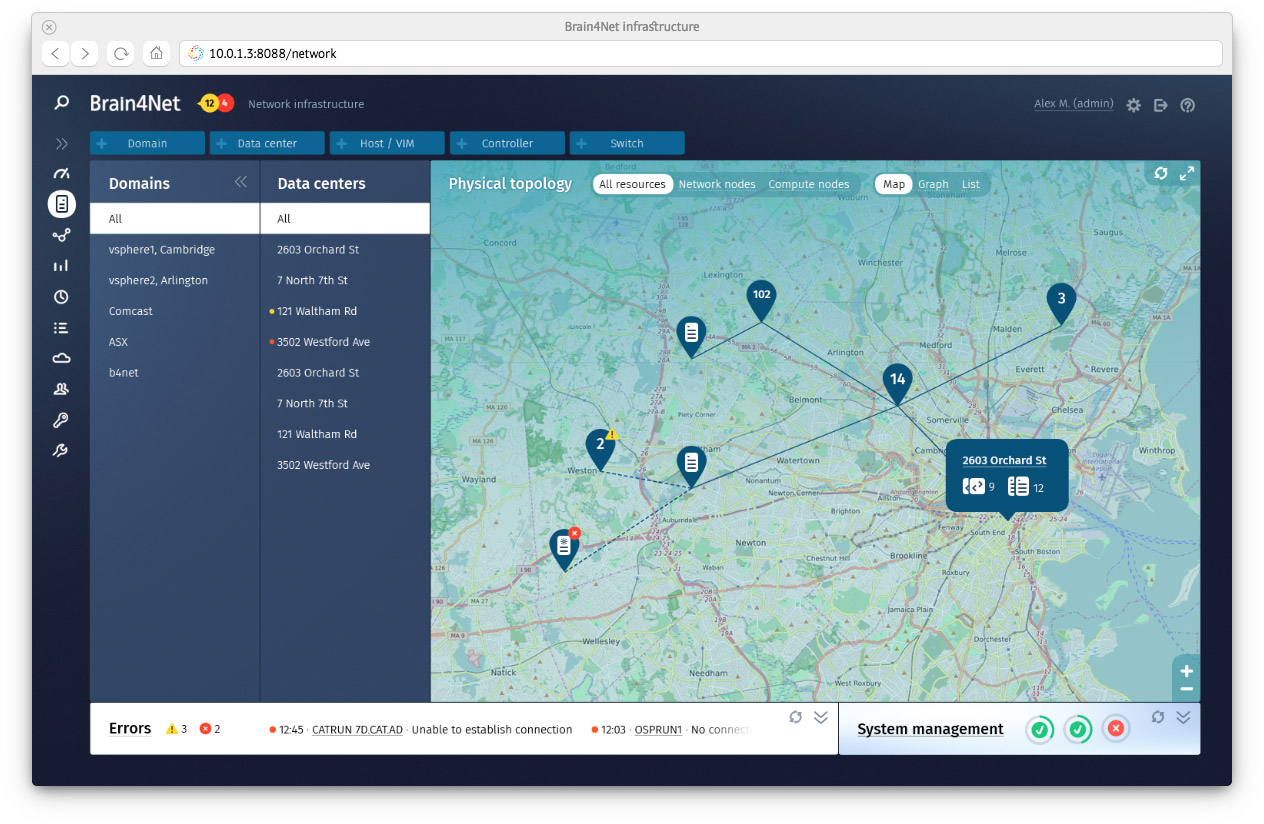Select the Network nodes filter

717,184
